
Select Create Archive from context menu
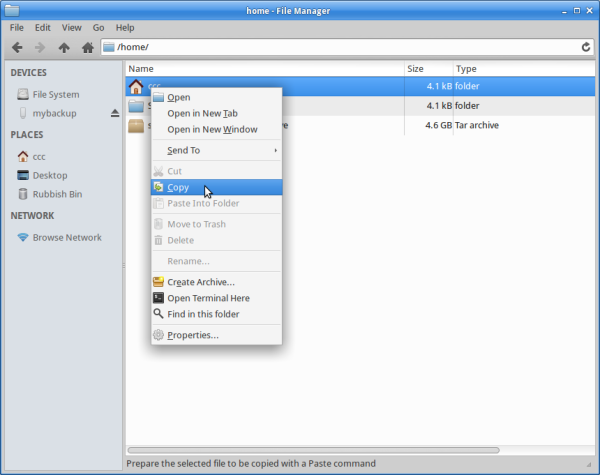[200, 282]
